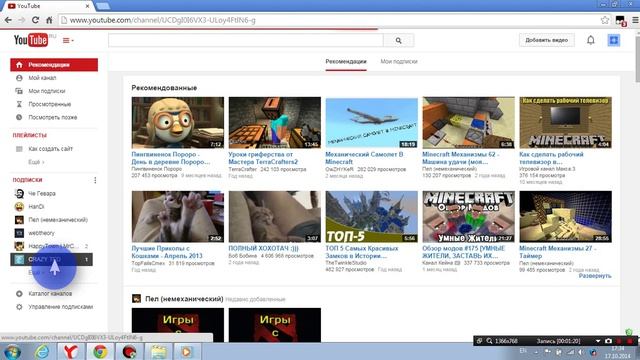Open subscriptions options three-dot menu
The width and height of the screenshot is (640, 360).
[95, 180]
